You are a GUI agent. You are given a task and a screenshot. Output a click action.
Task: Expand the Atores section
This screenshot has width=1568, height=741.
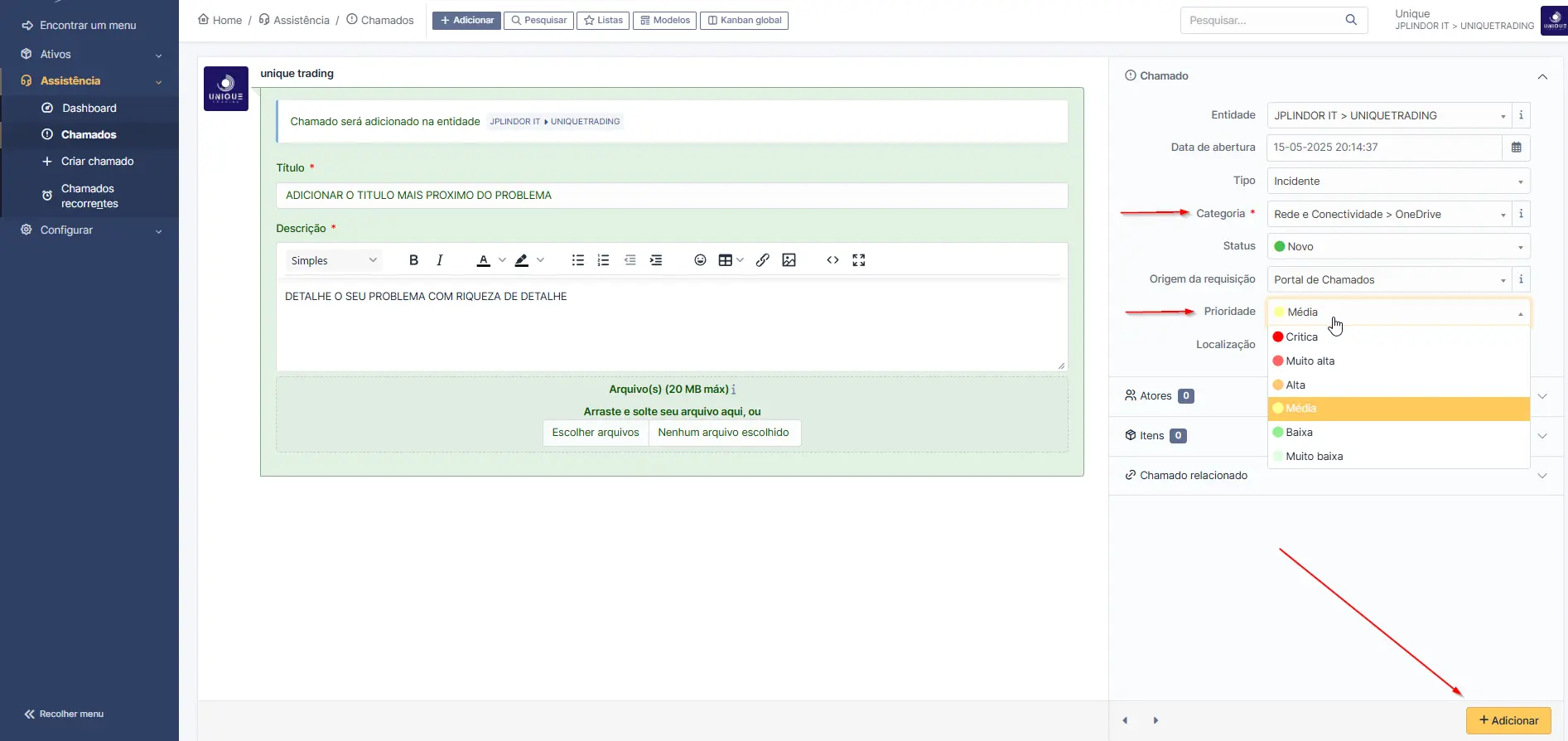point(1541,396)
